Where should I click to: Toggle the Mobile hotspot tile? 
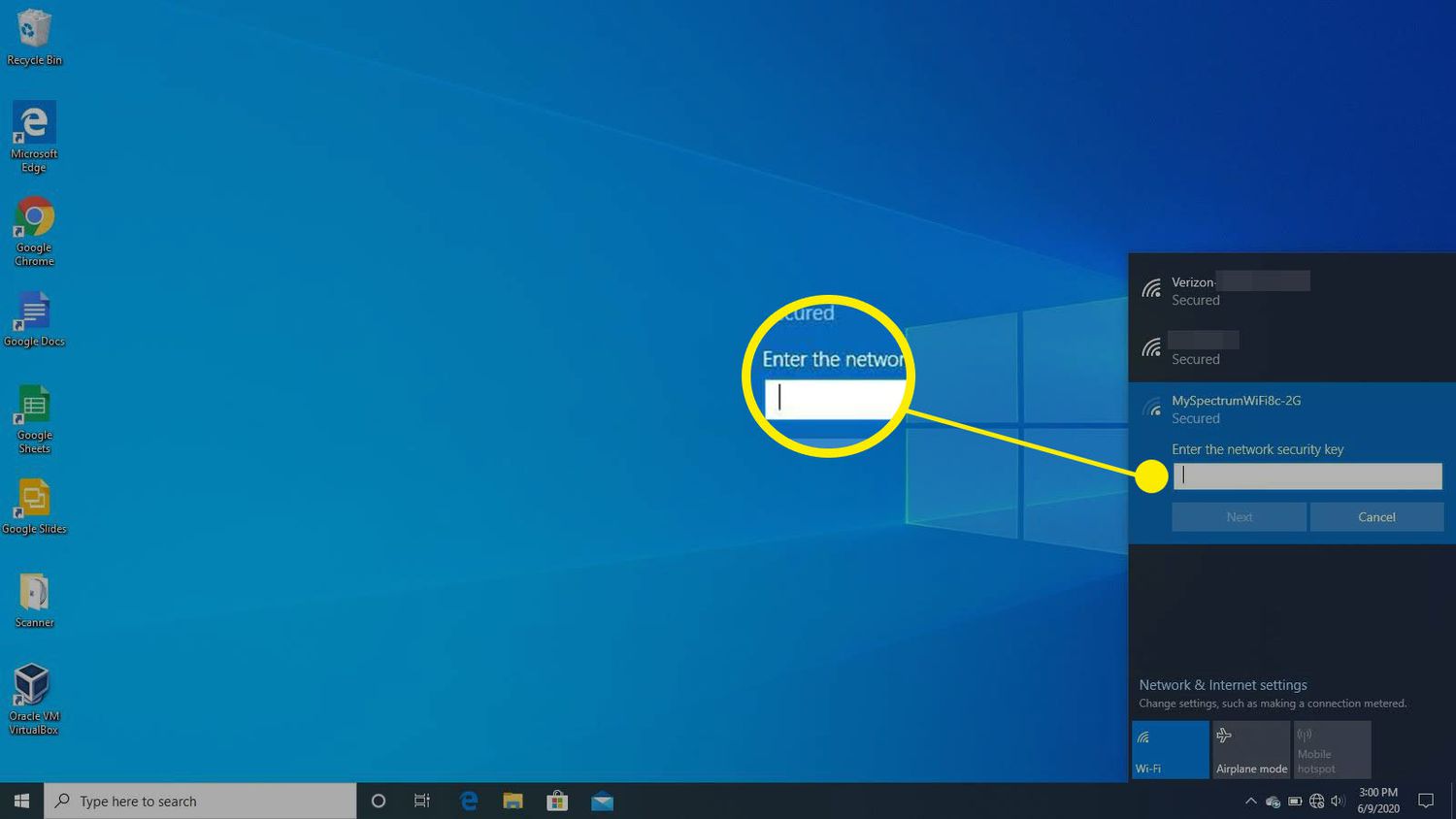pyautogui.click(x=1332, y=749)
